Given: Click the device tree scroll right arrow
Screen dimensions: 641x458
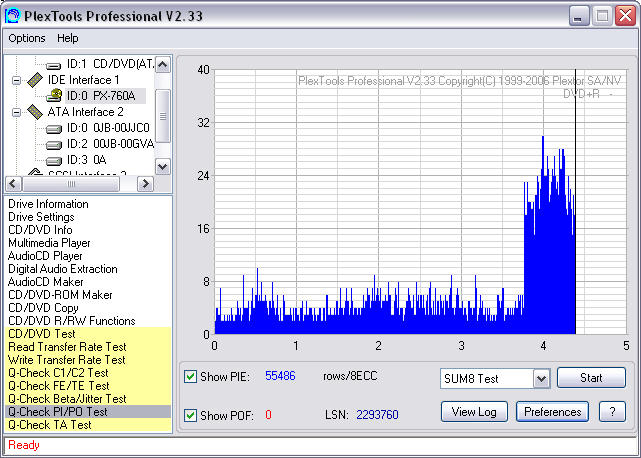Looking at the screenshot, I should (145, 184).
